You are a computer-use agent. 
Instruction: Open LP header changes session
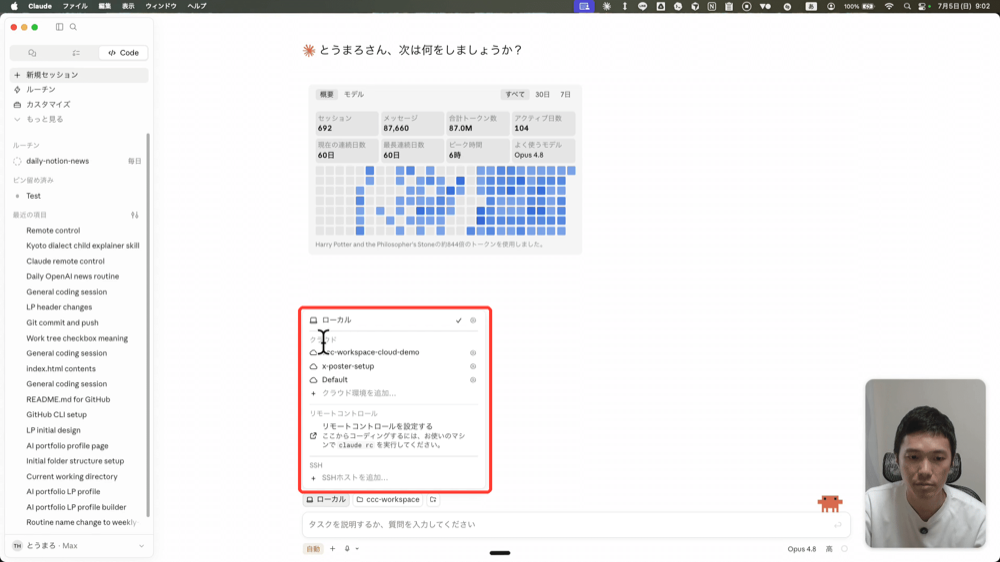tap(59, 307)
